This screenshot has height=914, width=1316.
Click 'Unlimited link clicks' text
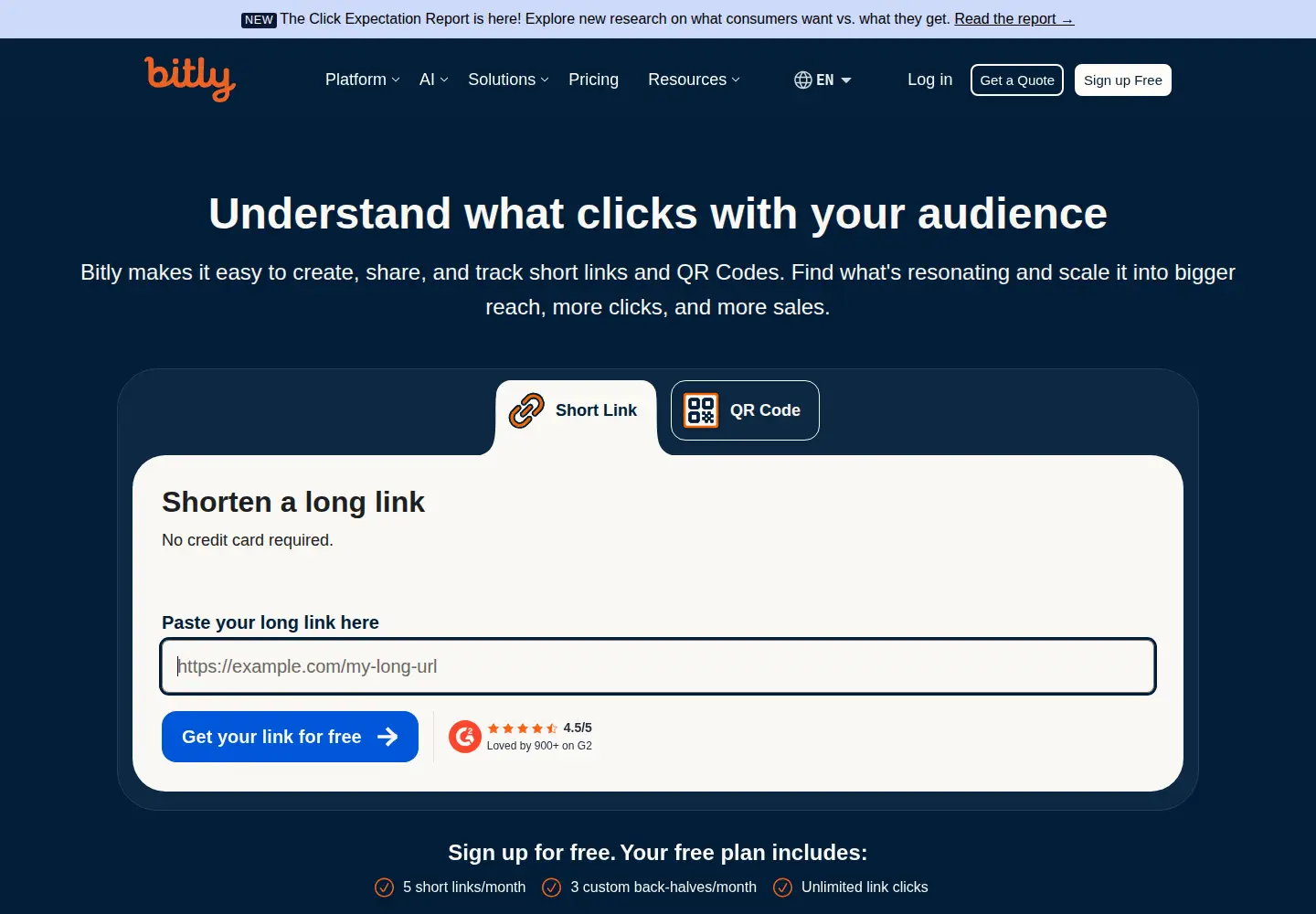click(865, 887)
